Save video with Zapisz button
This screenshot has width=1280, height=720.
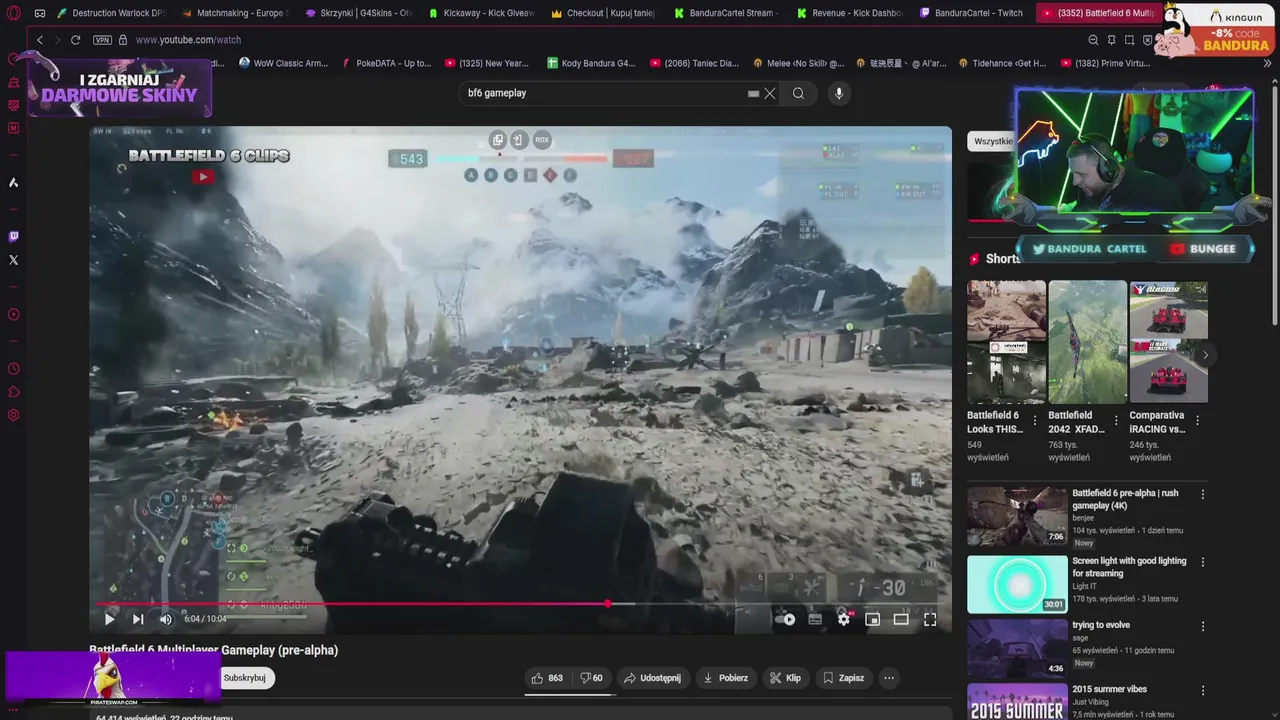click(x=843, y=678)
